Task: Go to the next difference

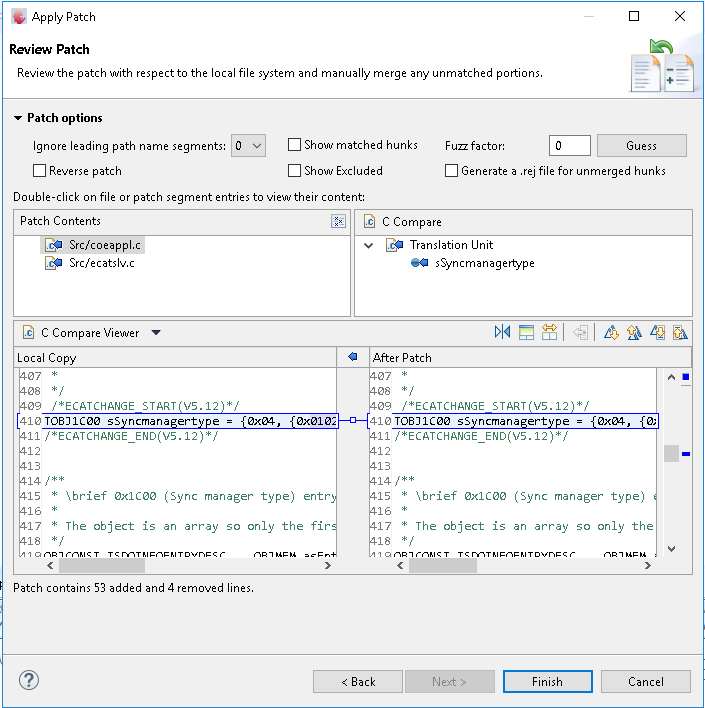Action: click(610, 333)
